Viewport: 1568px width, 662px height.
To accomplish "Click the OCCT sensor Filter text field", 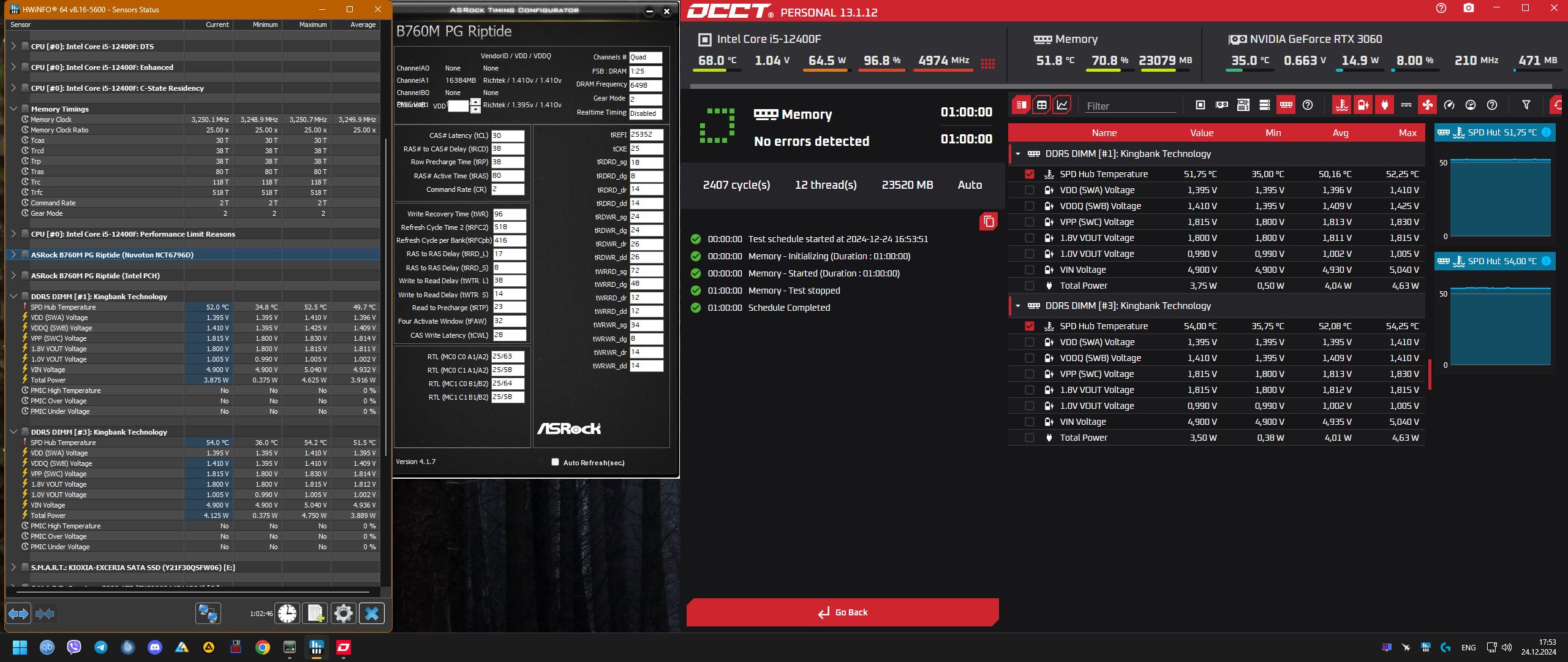I will [1129, 106].
